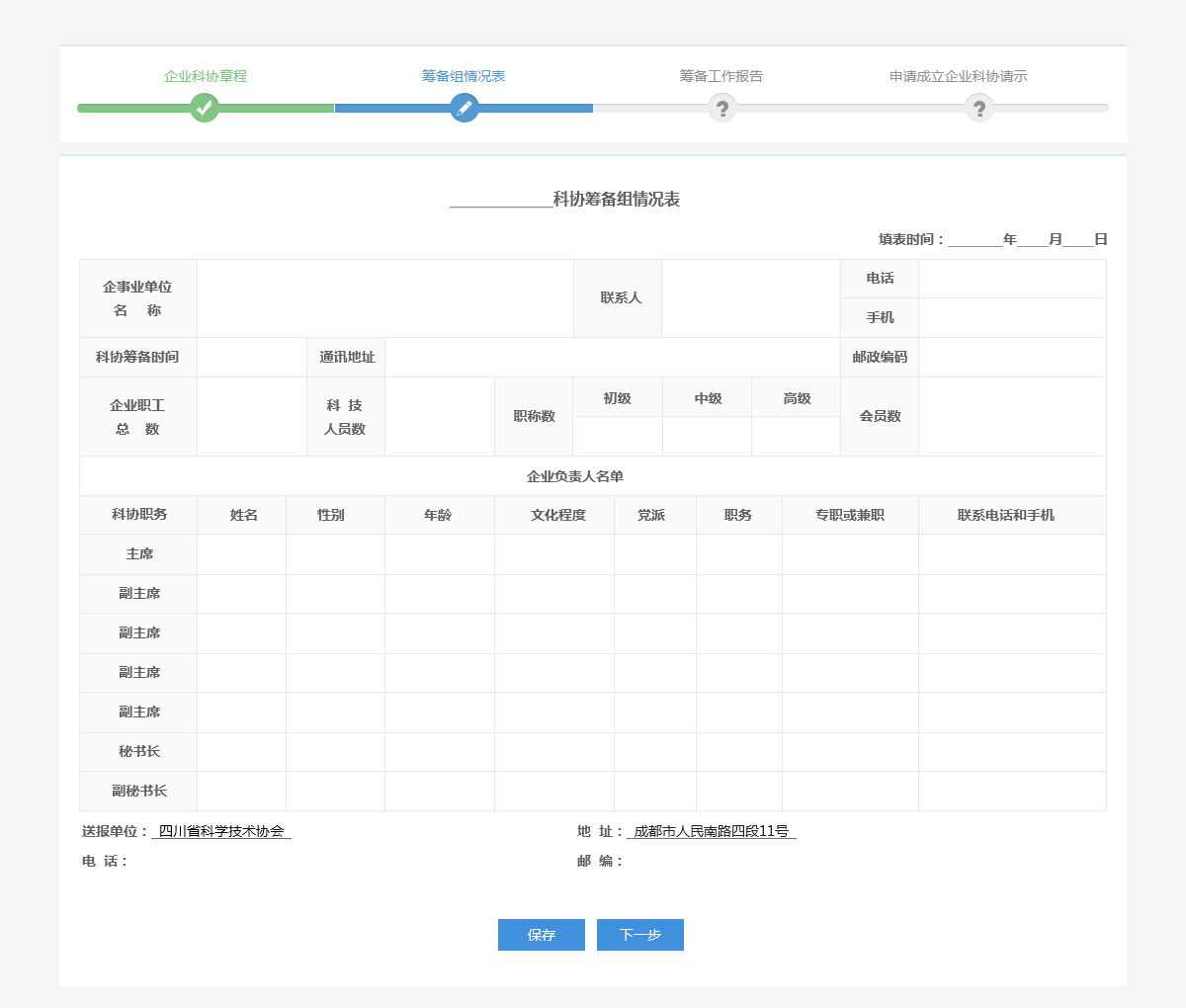
Task: Focus the 联系人 input cell
Action: [751, 298]
